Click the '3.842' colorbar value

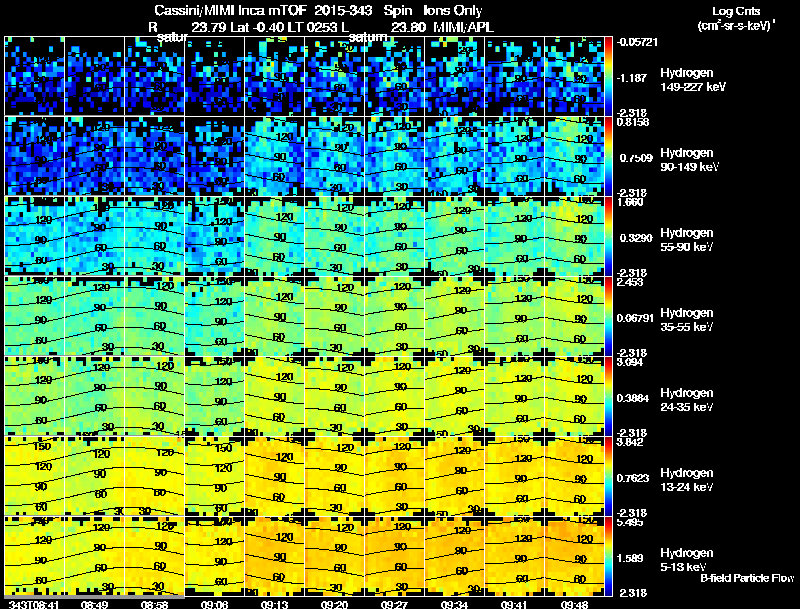(630, 442)
